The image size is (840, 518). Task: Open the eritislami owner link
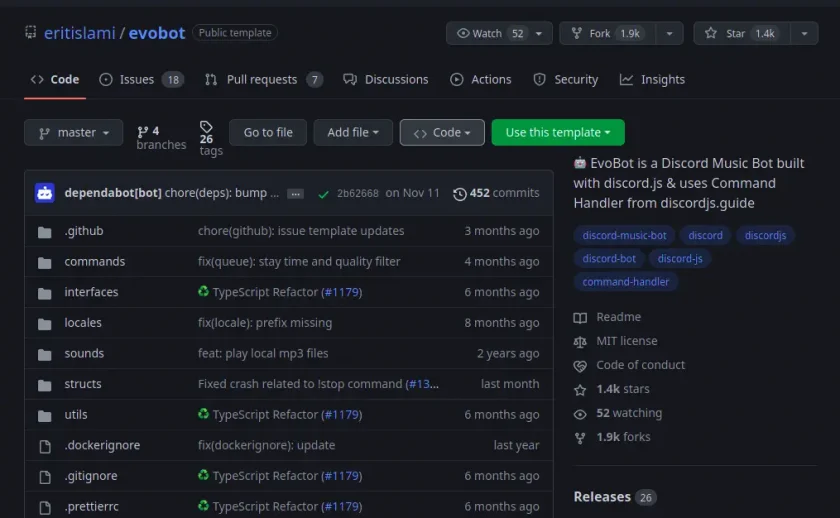click(79, 33)
